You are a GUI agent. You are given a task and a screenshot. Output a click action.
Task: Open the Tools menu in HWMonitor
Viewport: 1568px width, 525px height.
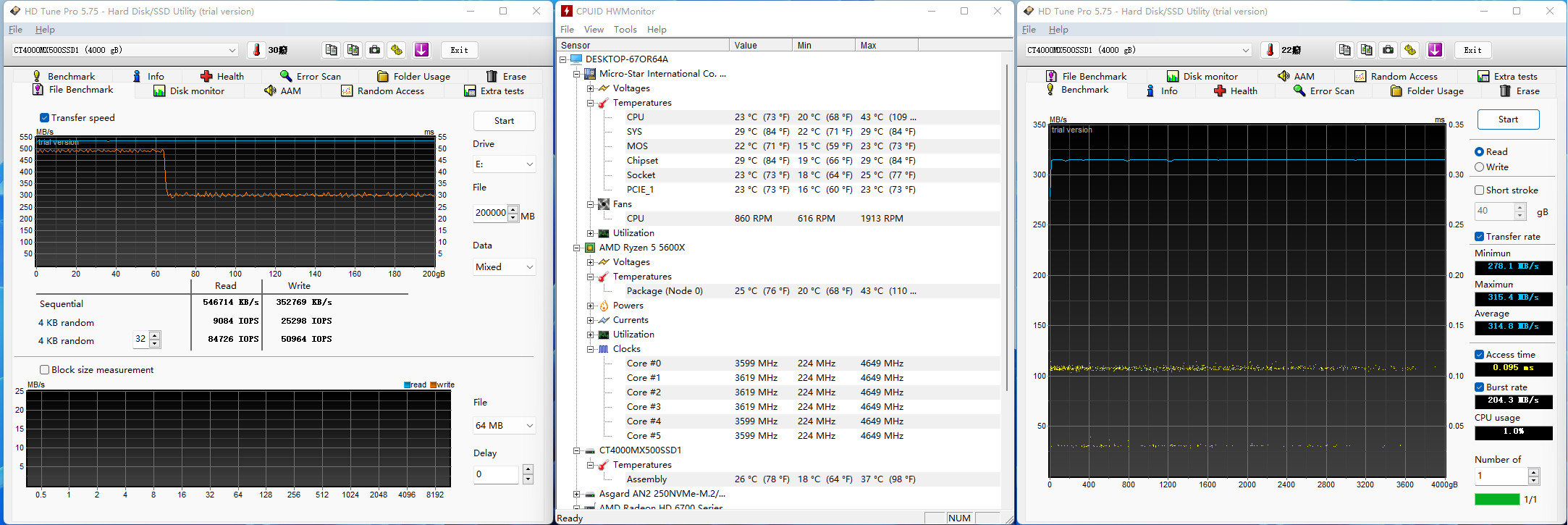click(625, 30)
